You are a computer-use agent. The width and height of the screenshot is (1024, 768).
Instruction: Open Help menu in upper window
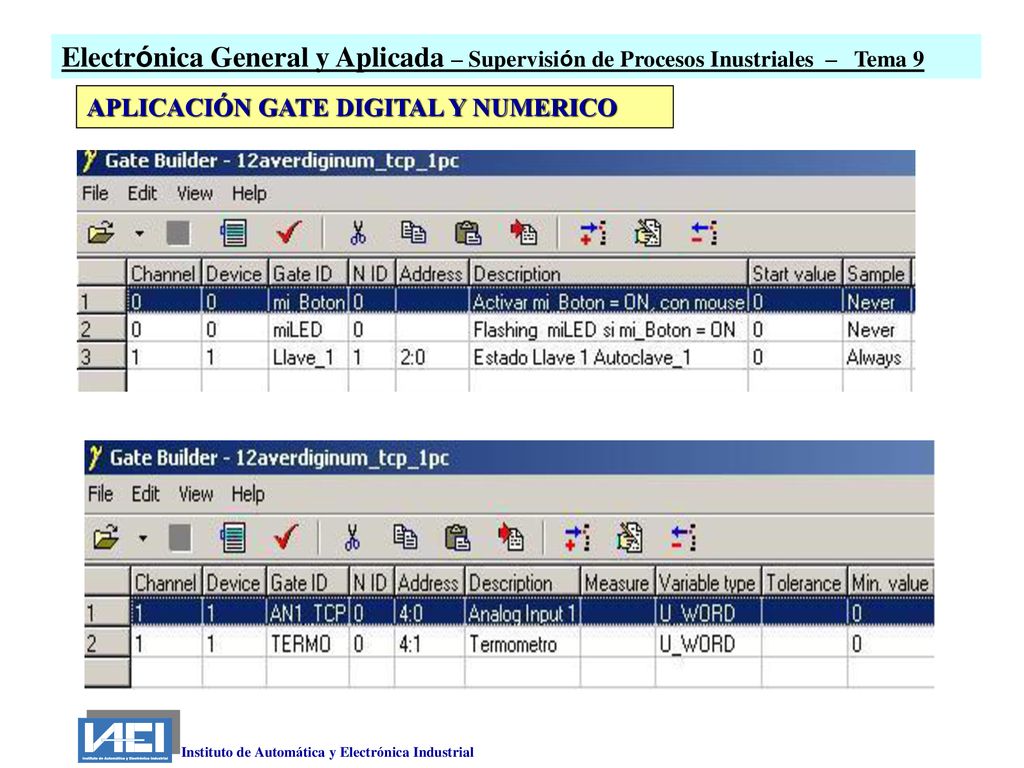[249, 194]
